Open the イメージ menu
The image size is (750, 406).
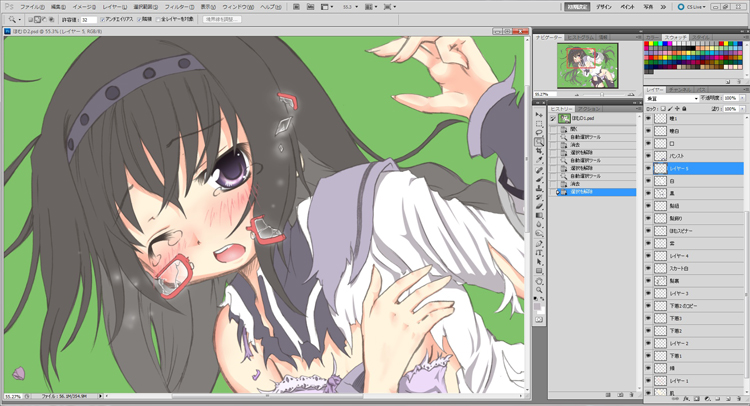point(84,7)
